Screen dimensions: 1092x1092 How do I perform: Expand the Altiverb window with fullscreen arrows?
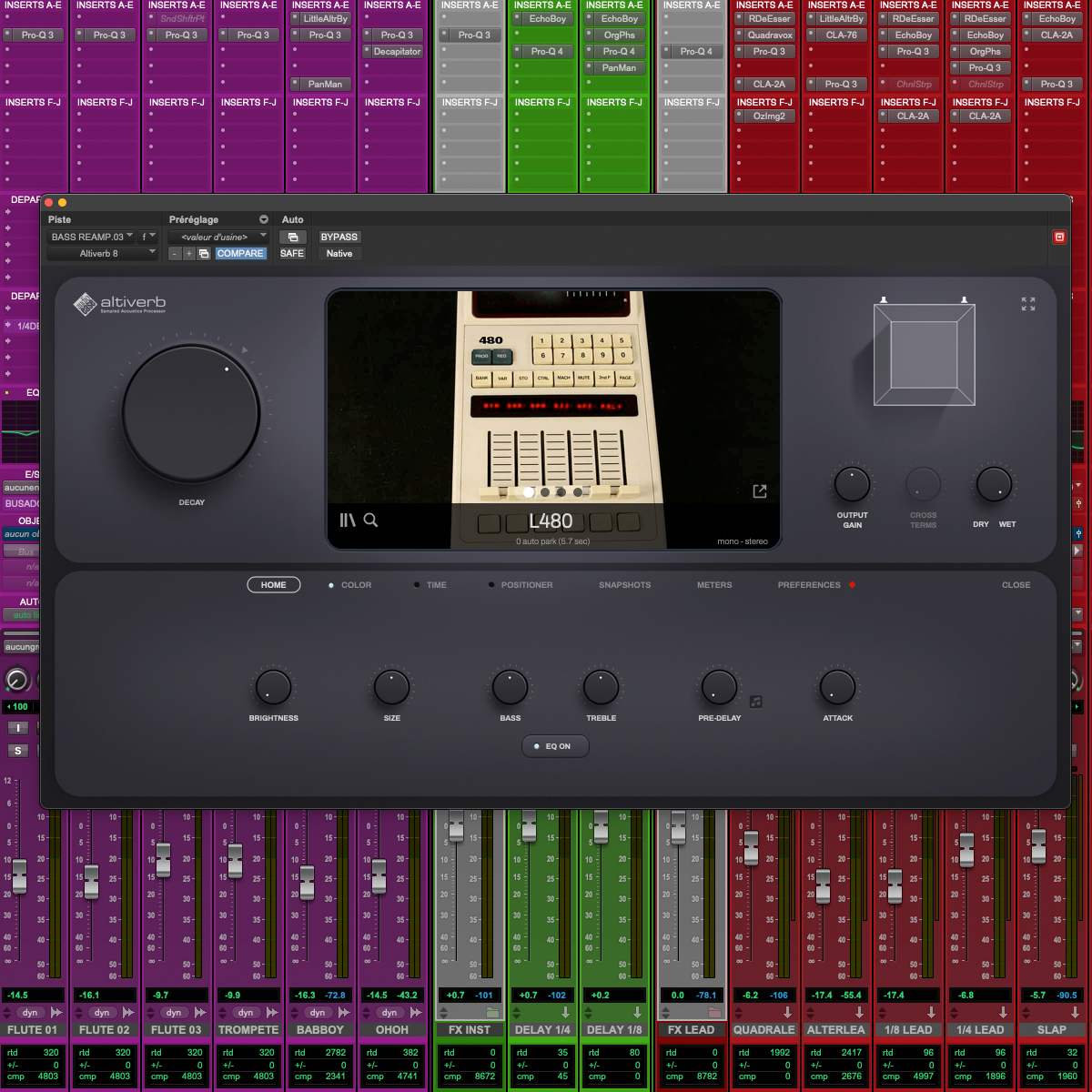click(1028, 304)
